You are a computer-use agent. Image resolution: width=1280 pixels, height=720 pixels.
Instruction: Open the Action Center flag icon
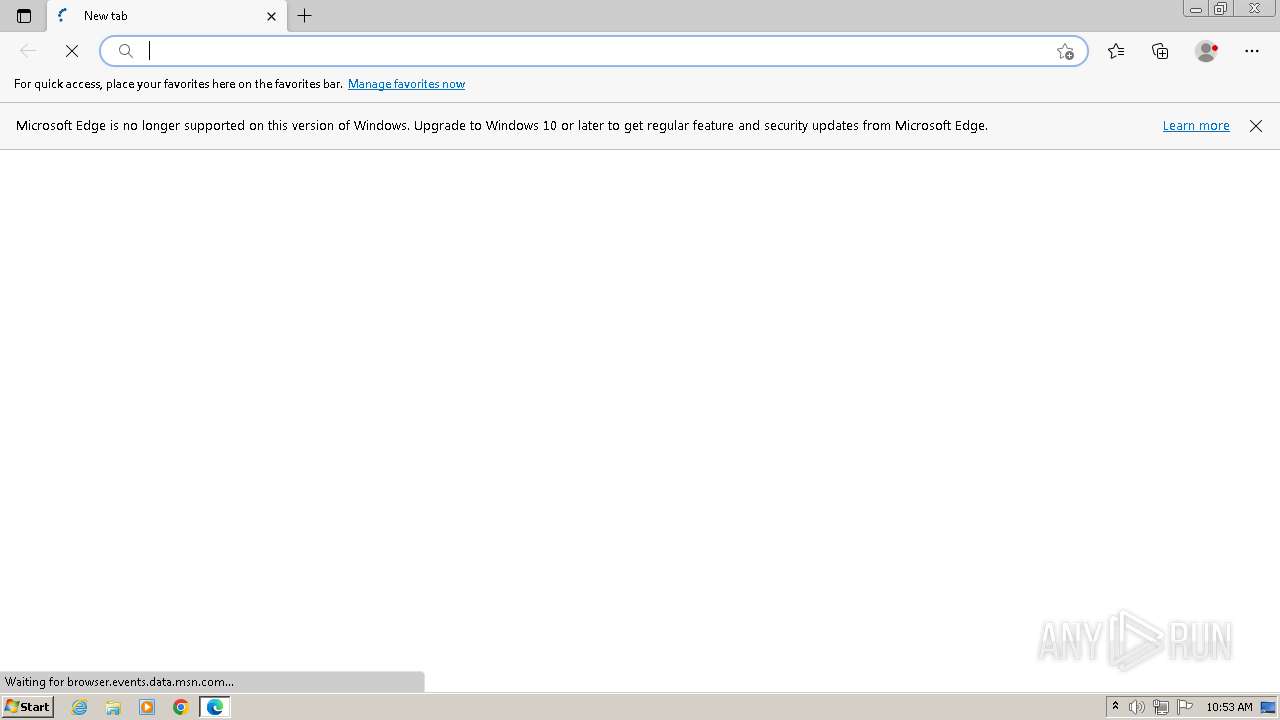coord(1185,707)
